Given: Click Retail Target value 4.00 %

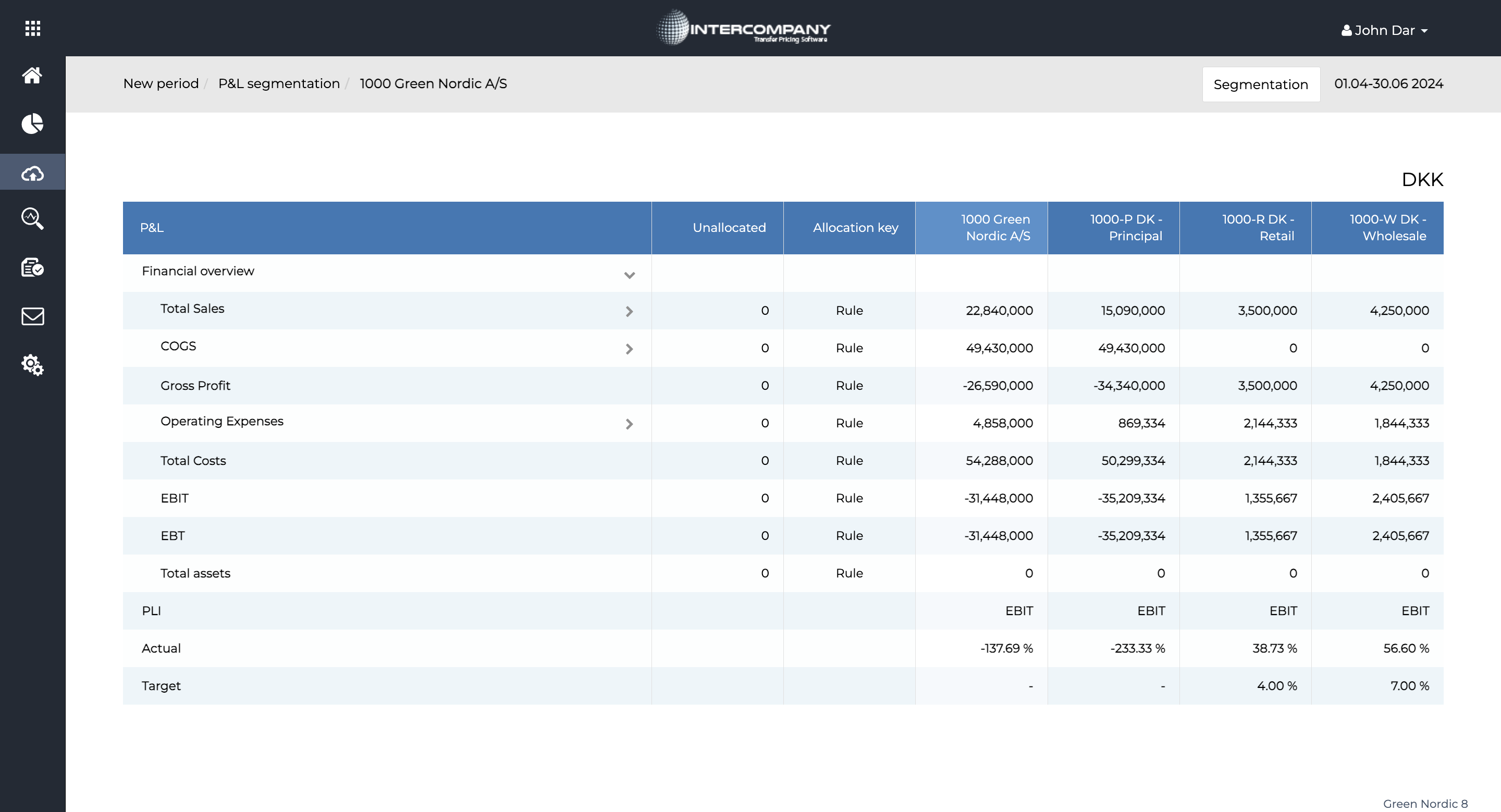Looking at the screenshot, I should (x=1277, y=686).
